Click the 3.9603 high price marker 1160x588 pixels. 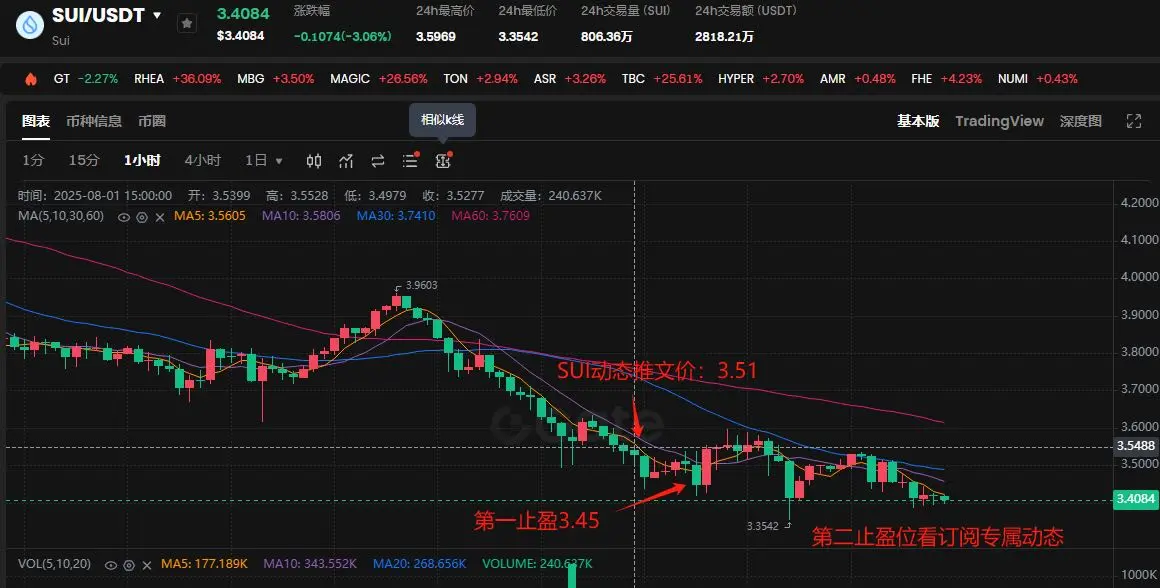[x=422, y=285]
